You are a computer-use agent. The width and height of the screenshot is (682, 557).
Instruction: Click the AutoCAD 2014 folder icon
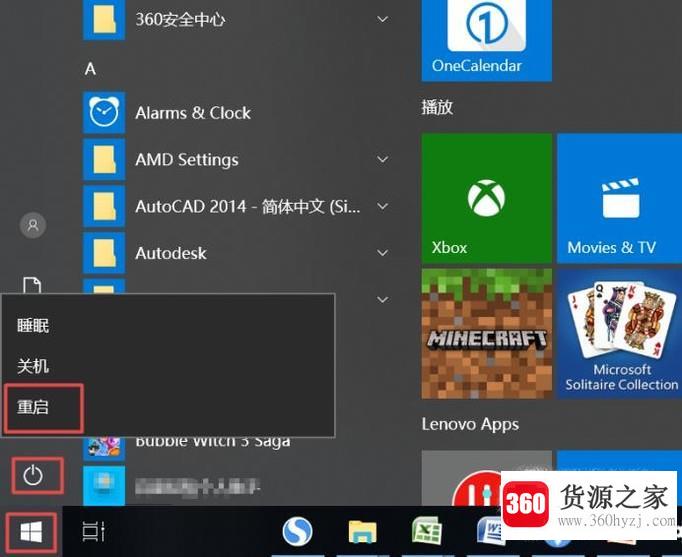[104, 206]
